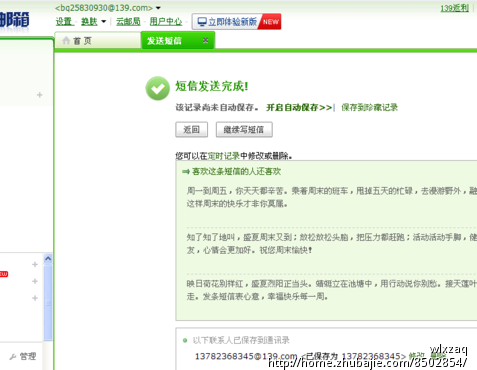Click the sidebar vertical scrollbar thumb
This screenshot has width=477, height=370.
48,302
